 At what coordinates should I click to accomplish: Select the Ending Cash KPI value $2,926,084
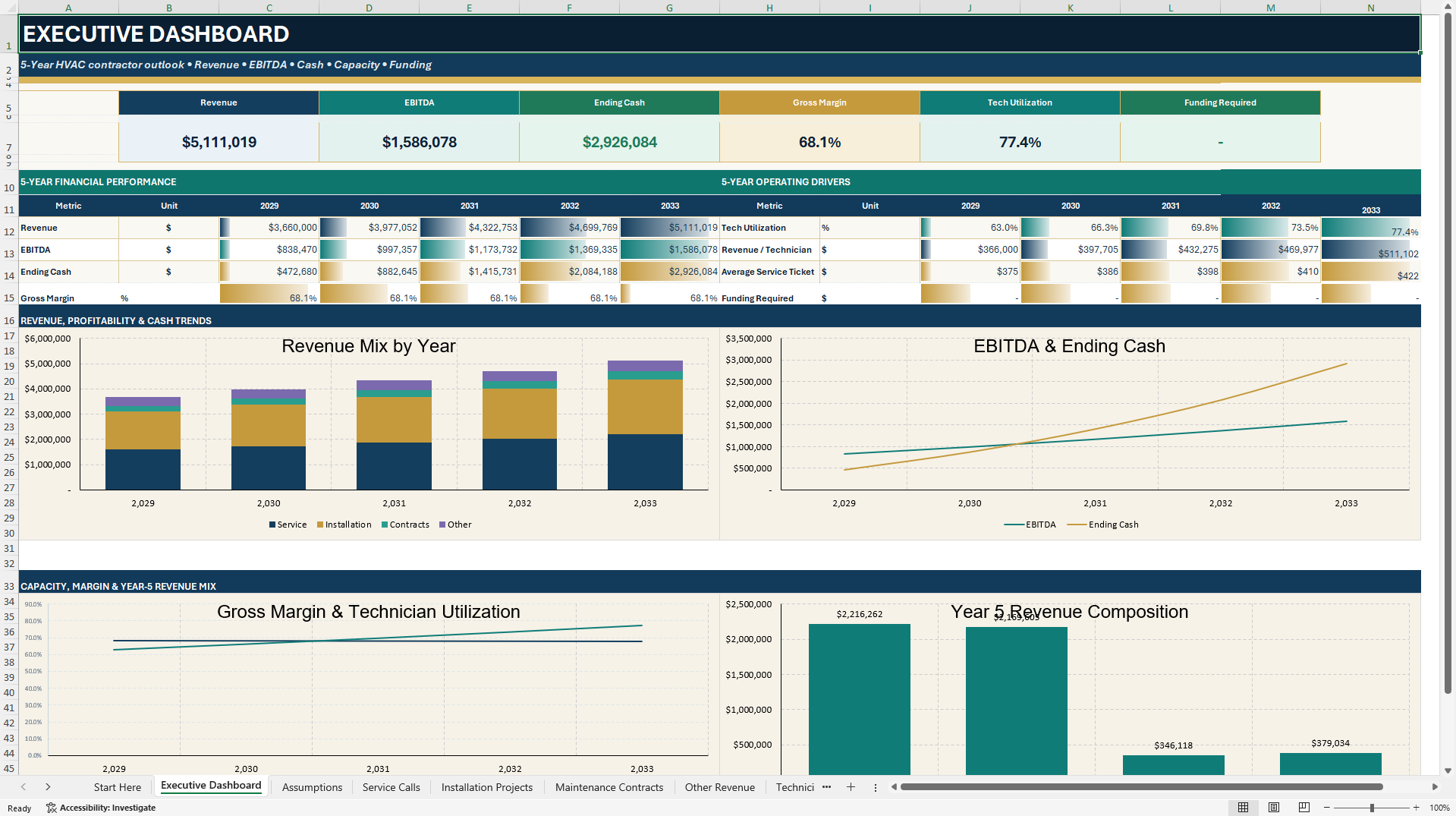[619, 142]
